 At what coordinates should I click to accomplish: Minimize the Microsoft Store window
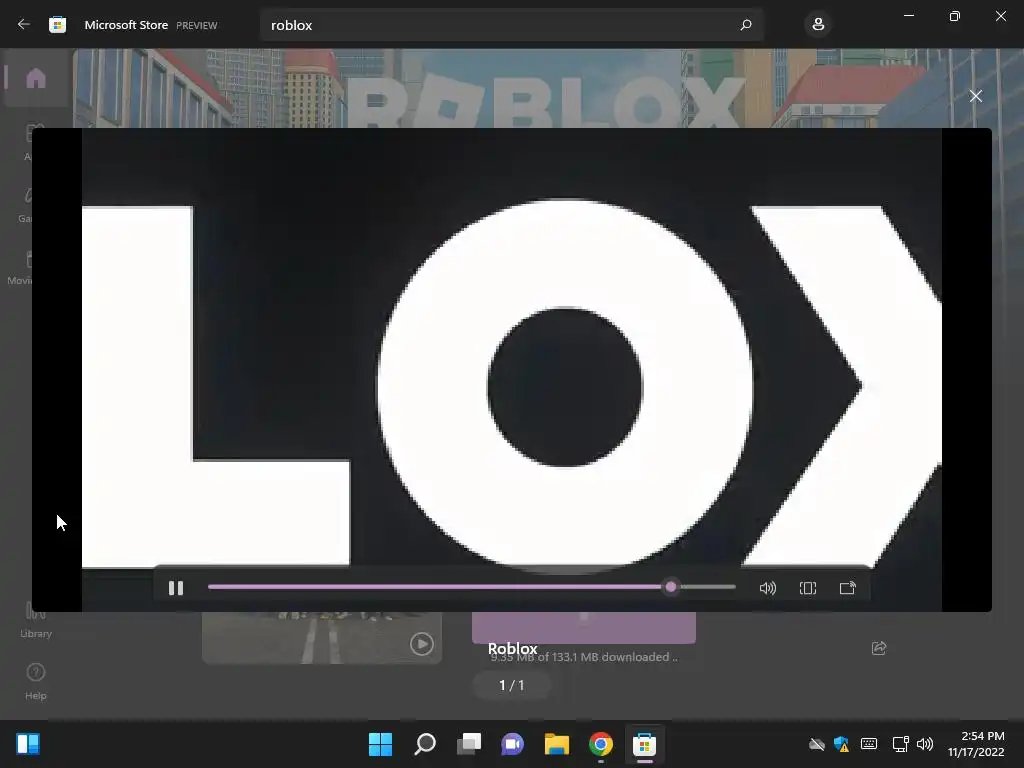908,16
